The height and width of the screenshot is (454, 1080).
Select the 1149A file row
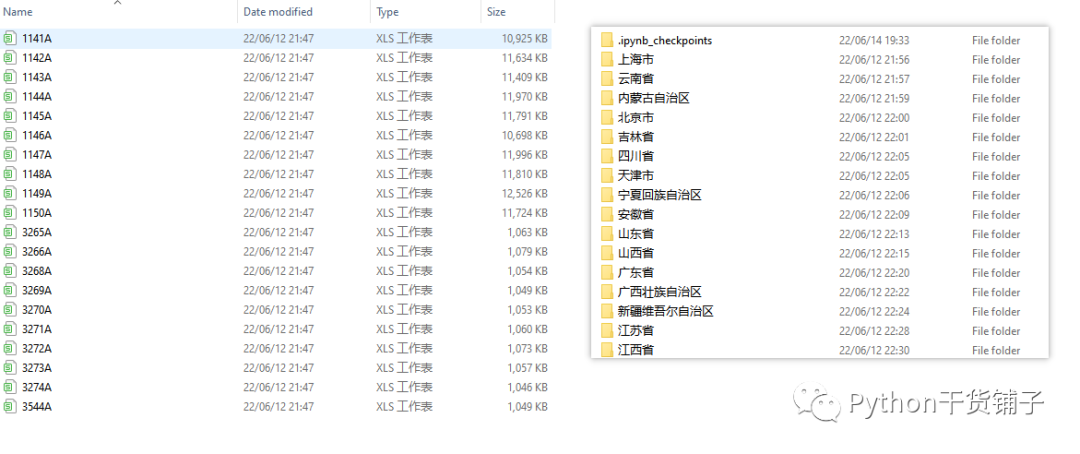click(x=276, y=194)
